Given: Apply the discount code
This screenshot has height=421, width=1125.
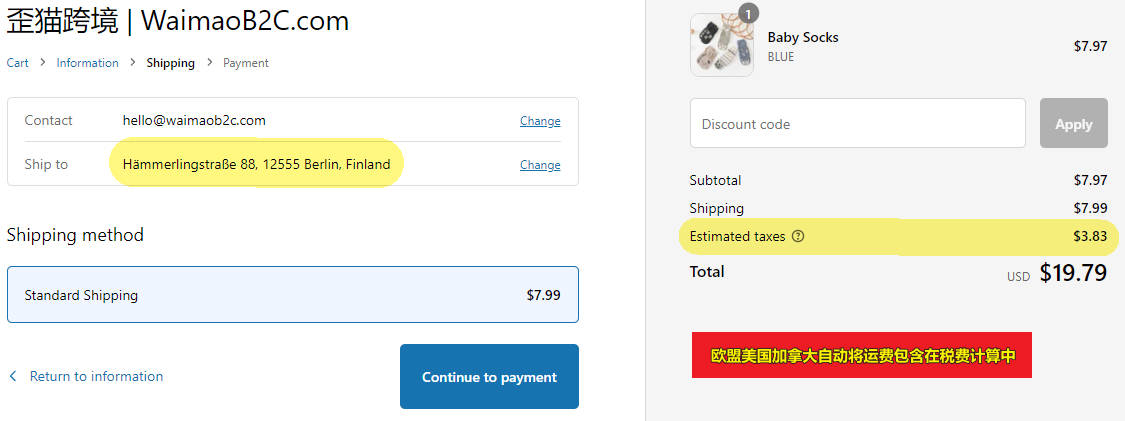Looking at the screenshot, I should coord(1074,123).
